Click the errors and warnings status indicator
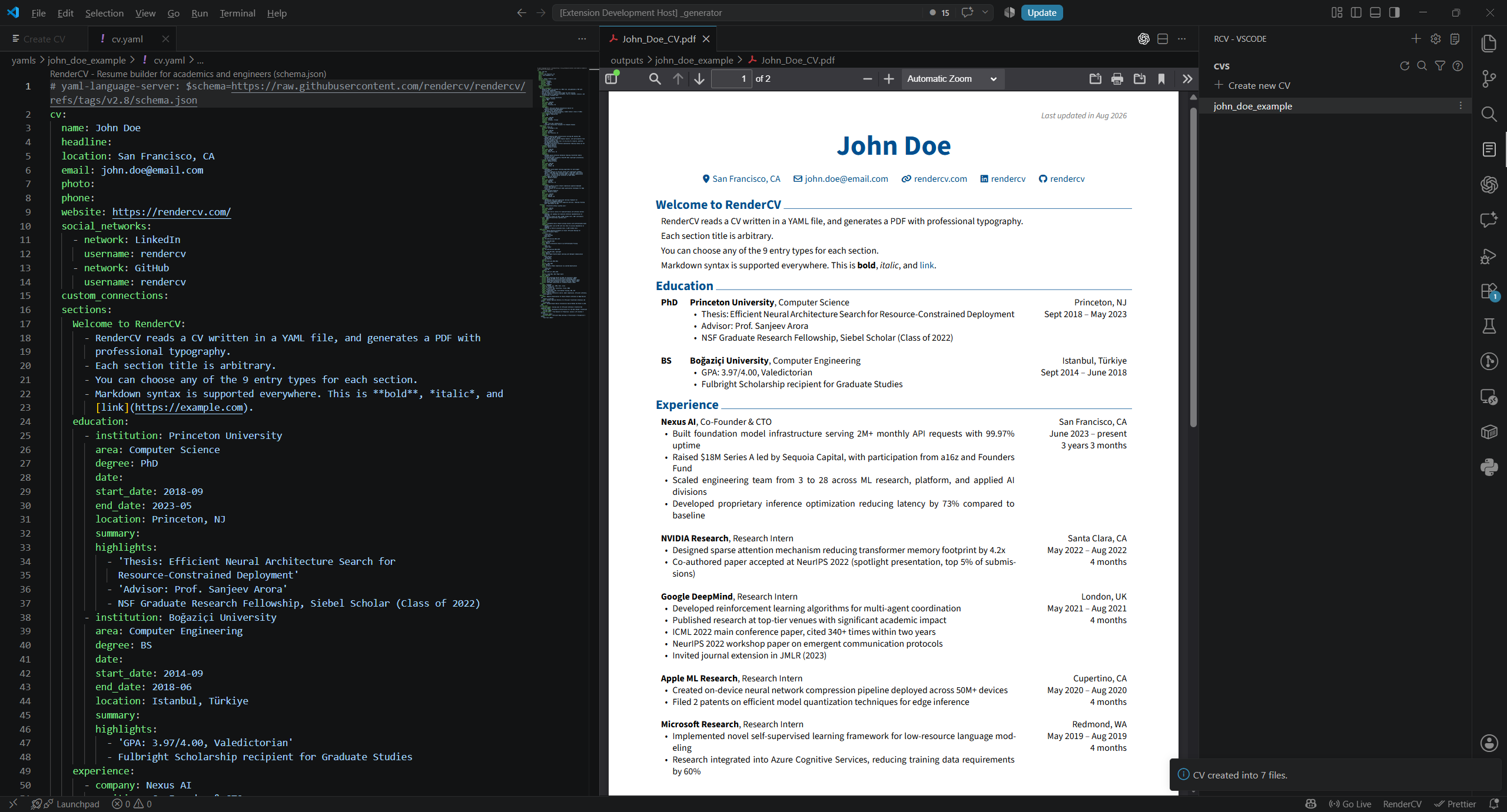1507x812 pixels. coord(132,804)
